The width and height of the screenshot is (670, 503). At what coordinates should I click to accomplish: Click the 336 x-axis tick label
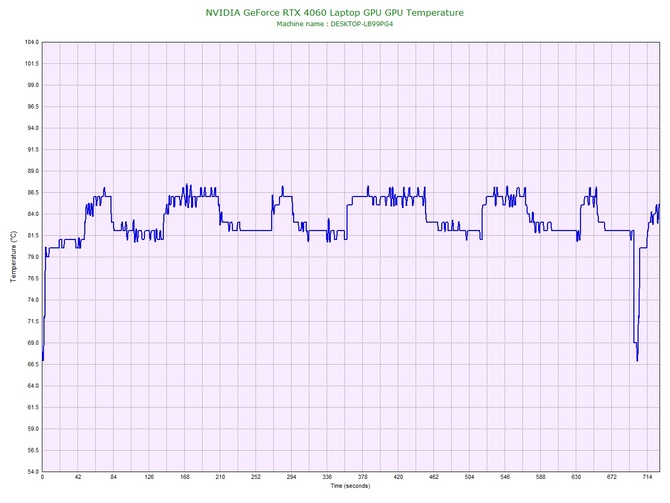pyautogui.click(x=327, y=477)
